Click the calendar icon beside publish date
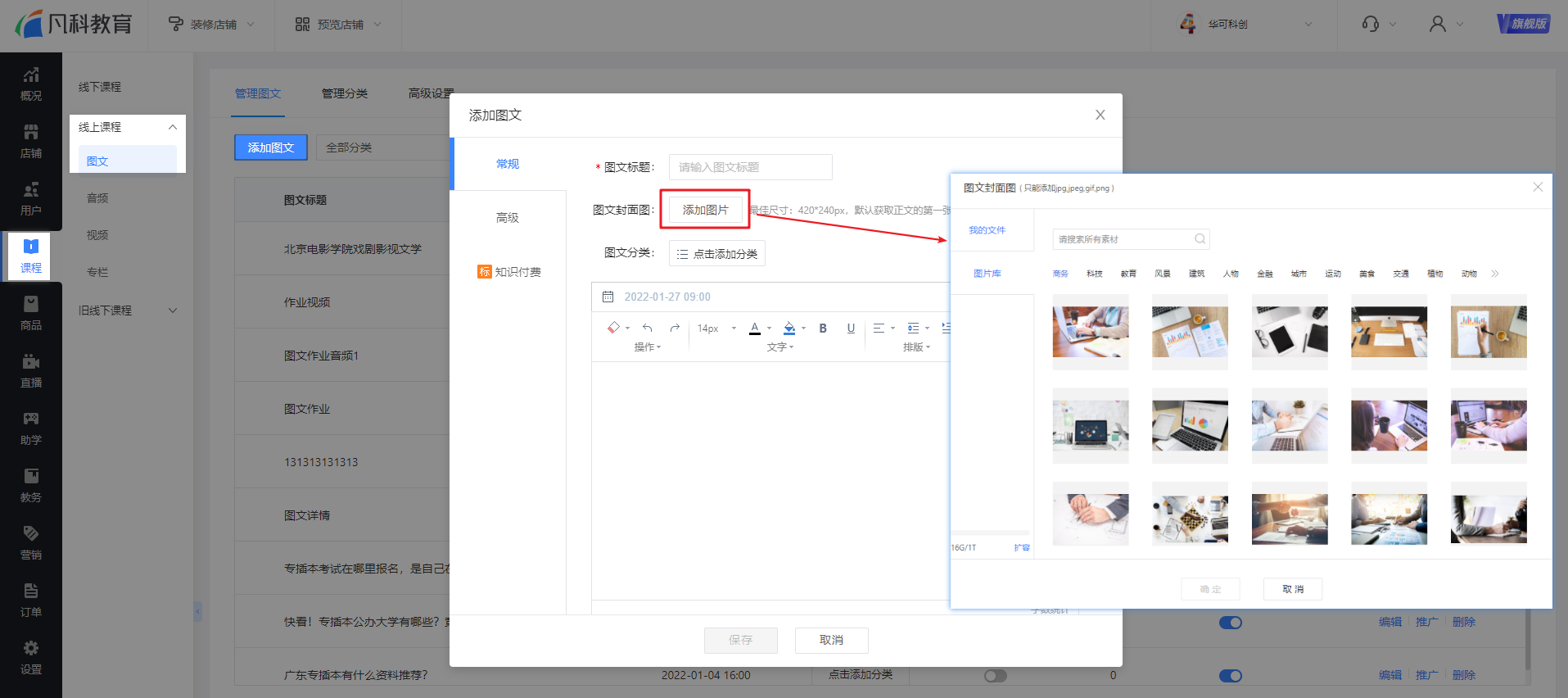This screenshot has width=1568, height=698. (608, 297)
